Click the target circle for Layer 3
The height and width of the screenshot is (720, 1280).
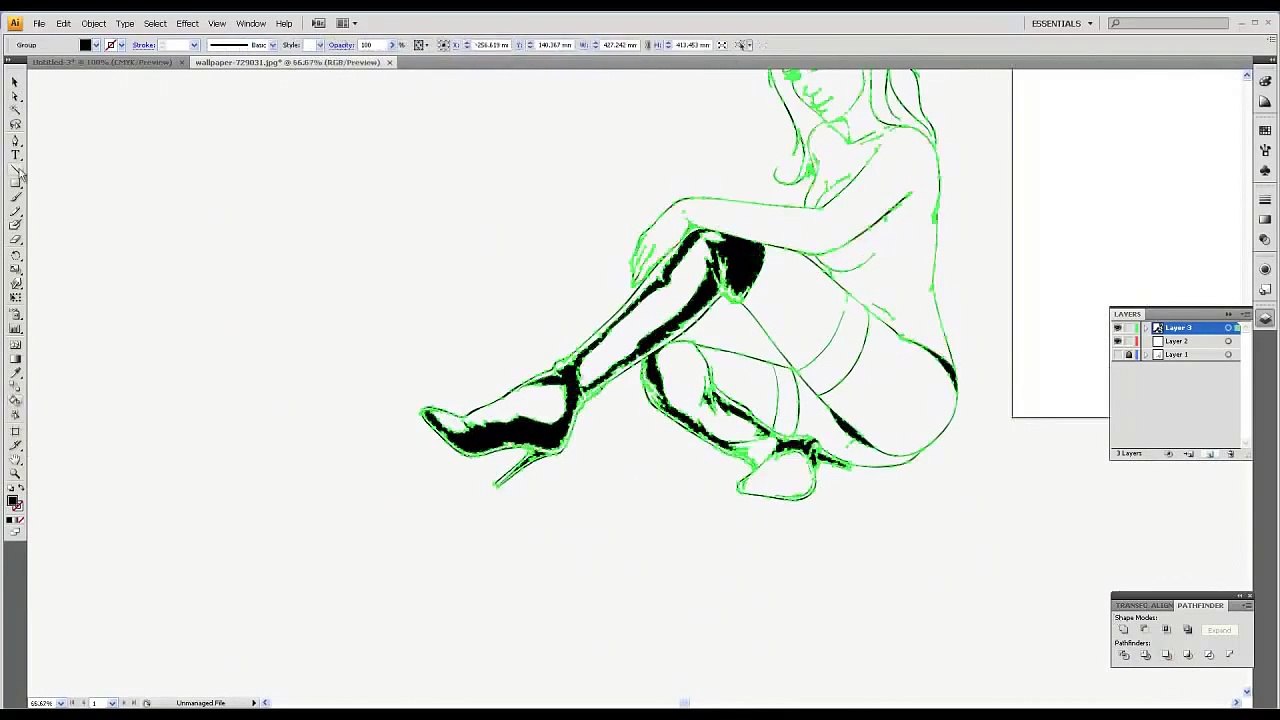[x=1228, y=328]
